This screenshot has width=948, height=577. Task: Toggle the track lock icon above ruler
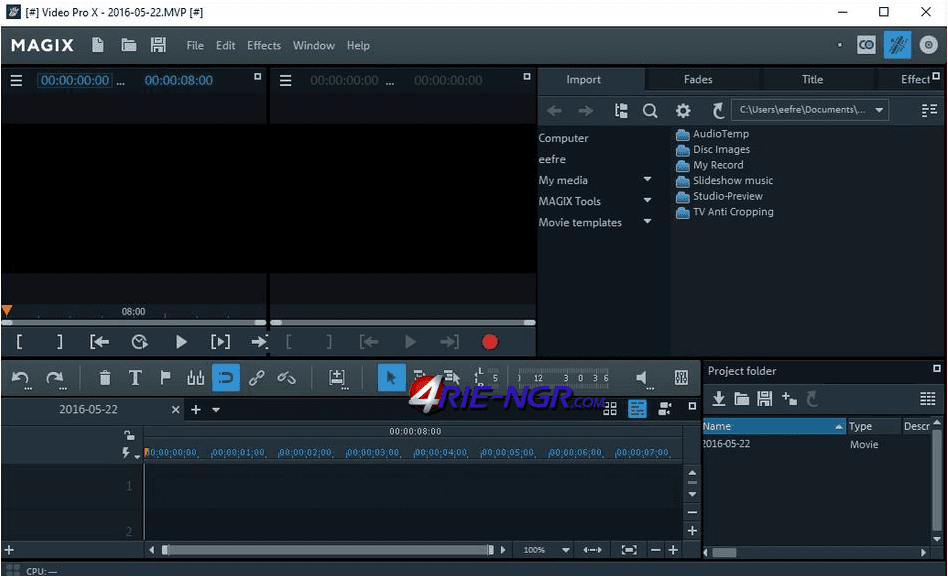point(129,435)
